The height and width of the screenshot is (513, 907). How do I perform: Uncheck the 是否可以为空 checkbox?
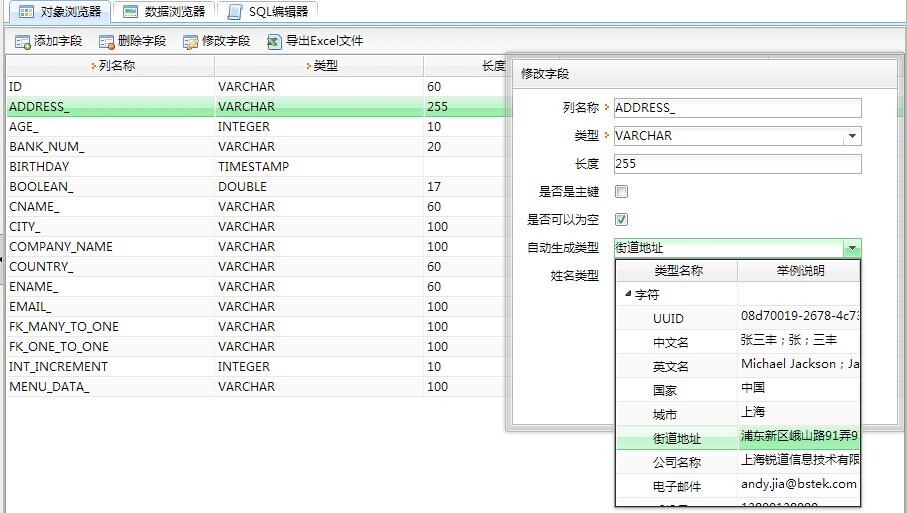tap(621, 219)
